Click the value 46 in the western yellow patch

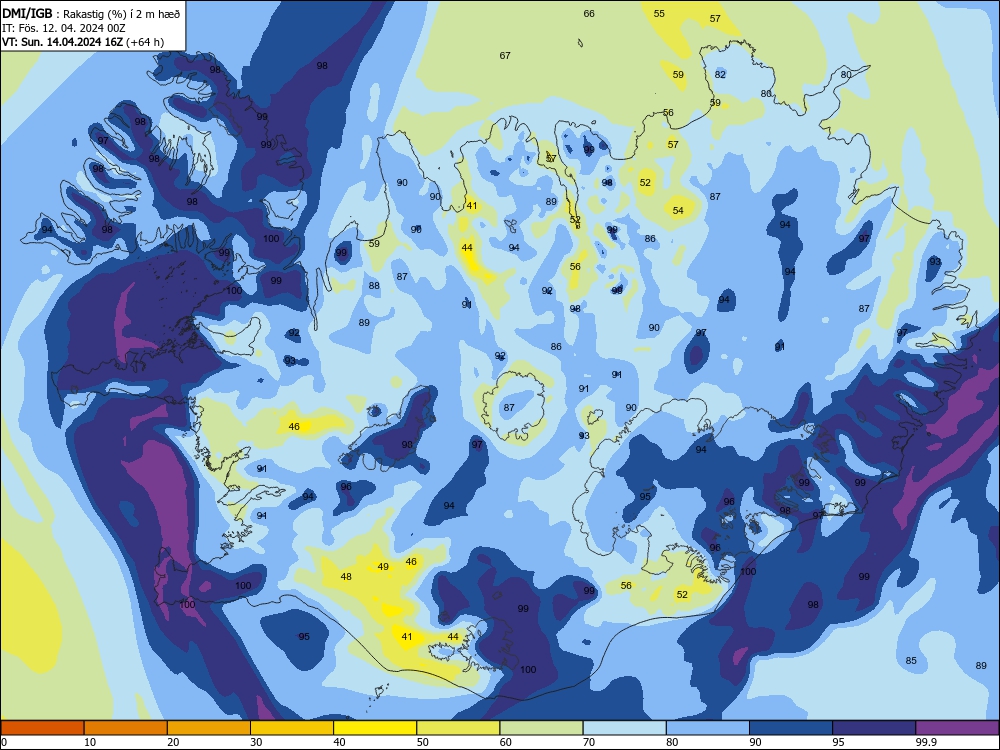click(x=294, y=426)
